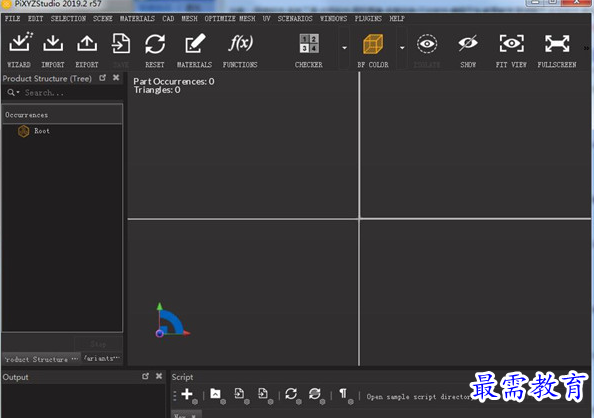Undock the Product Structure panel

coord(103,78)
